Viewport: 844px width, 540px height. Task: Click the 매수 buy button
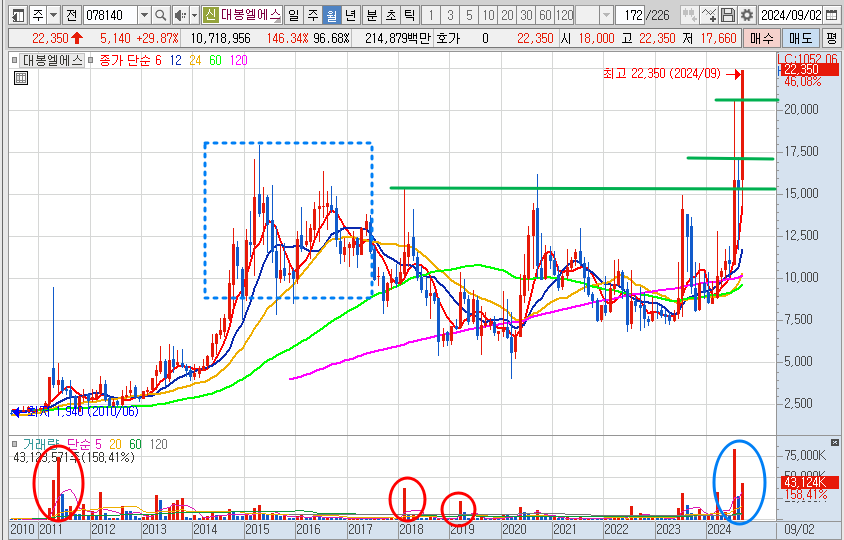[x=762, y=38]
